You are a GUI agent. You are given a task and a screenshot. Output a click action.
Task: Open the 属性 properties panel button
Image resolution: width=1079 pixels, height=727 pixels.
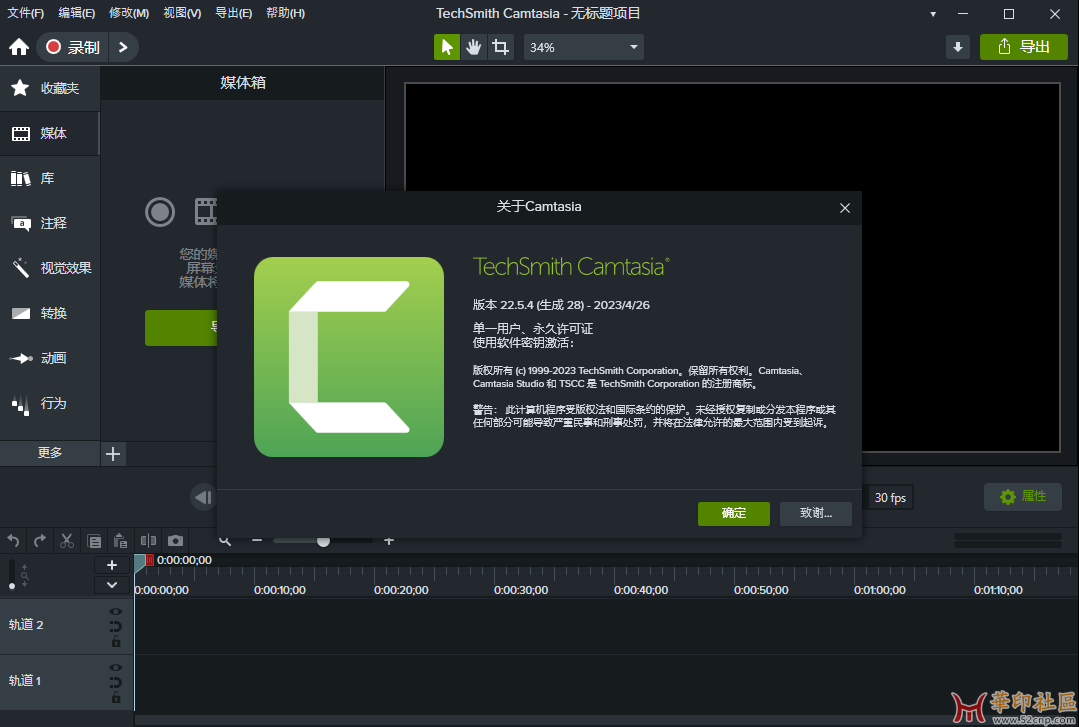pyautogui.click(x=1023, y=496)
